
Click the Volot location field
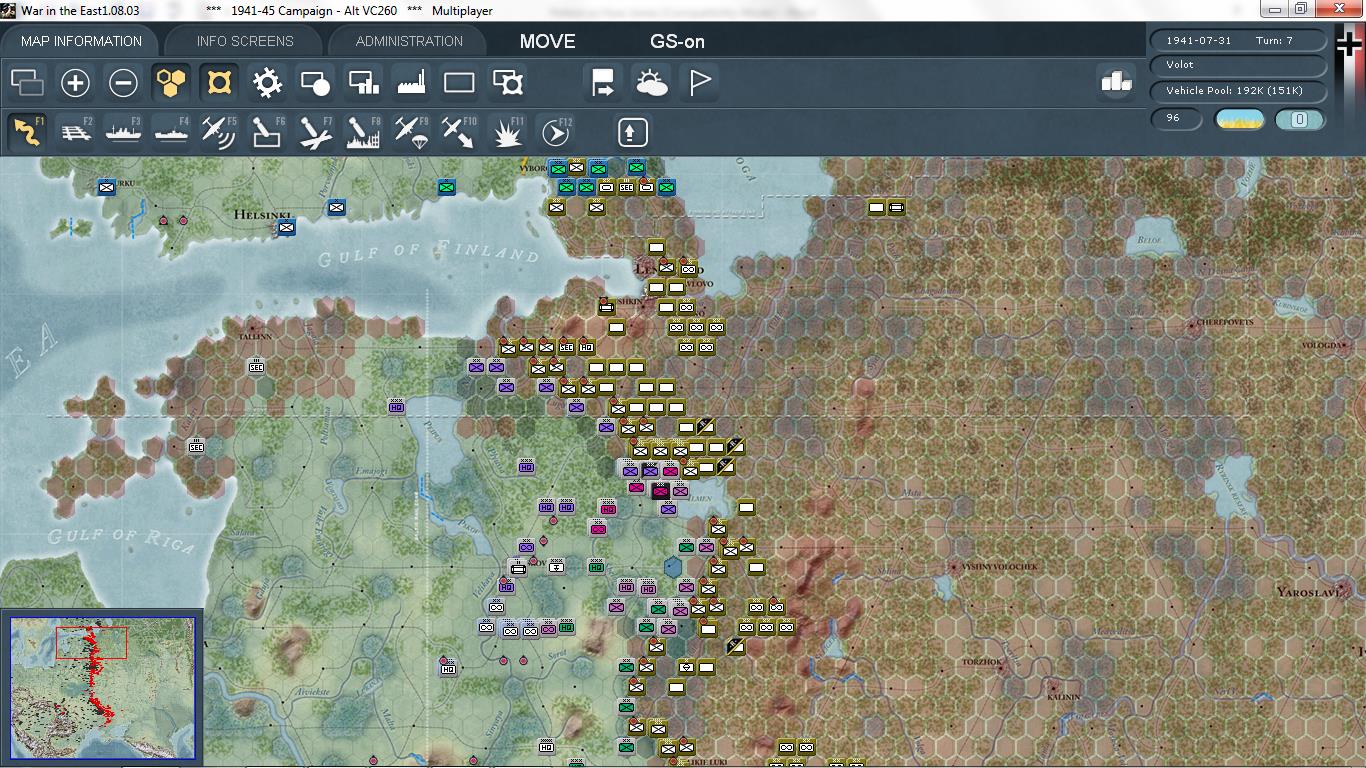point(1240,65)
